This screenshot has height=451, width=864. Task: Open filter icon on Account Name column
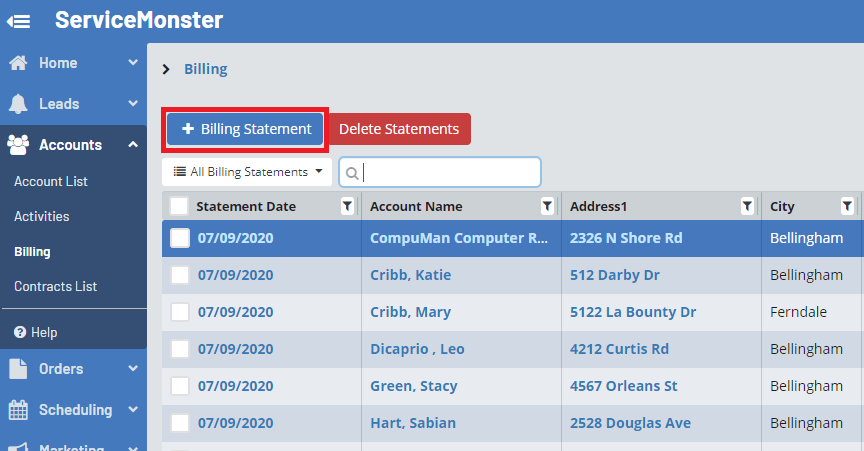(547, 206)
